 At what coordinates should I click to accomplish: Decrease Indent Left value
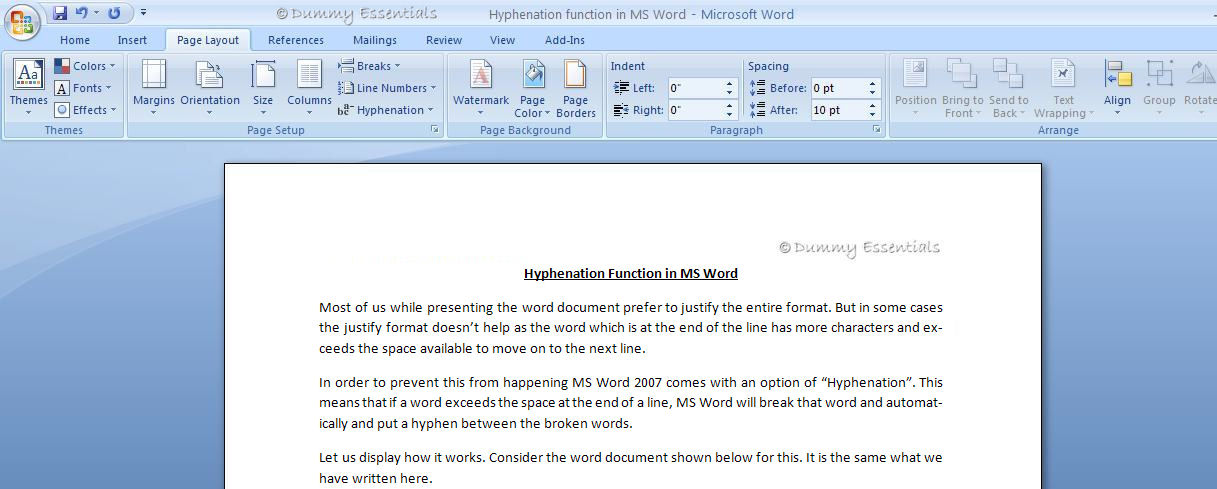pyautogui.click(x=730, y=93)
